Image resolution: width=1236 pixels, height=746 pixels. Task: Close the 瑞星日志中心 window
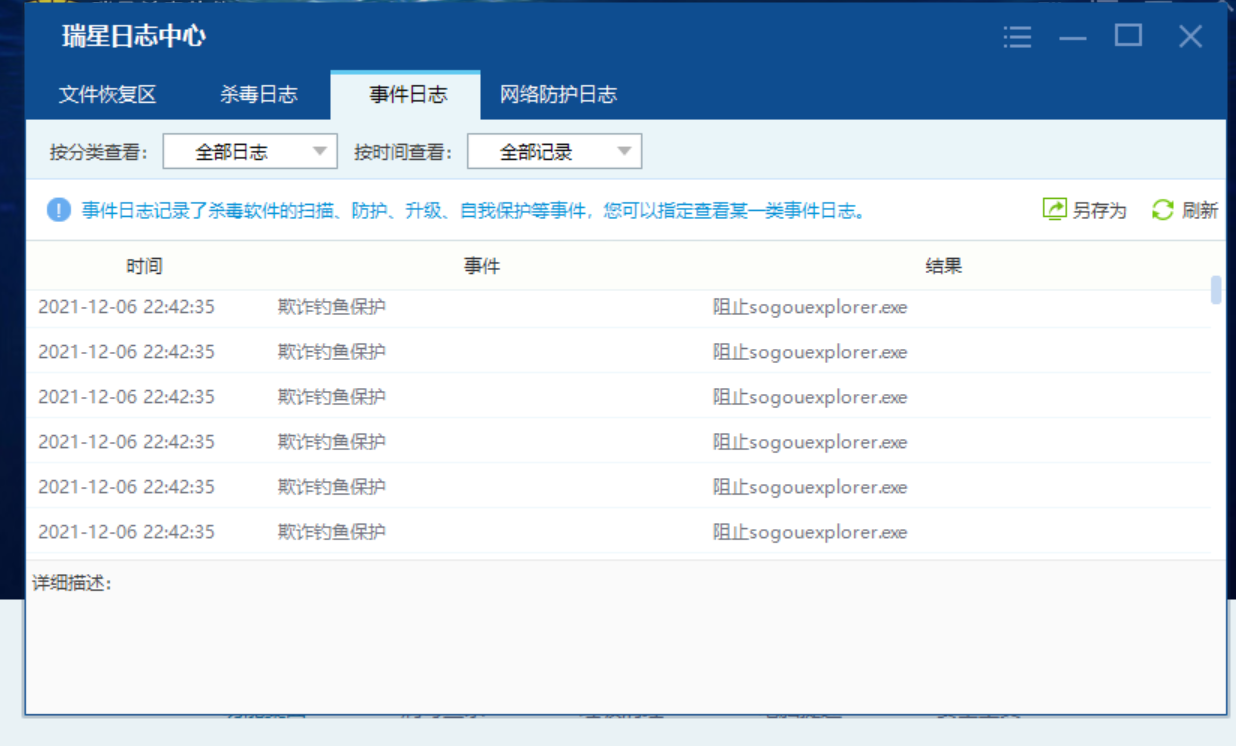pos(1190,37)
